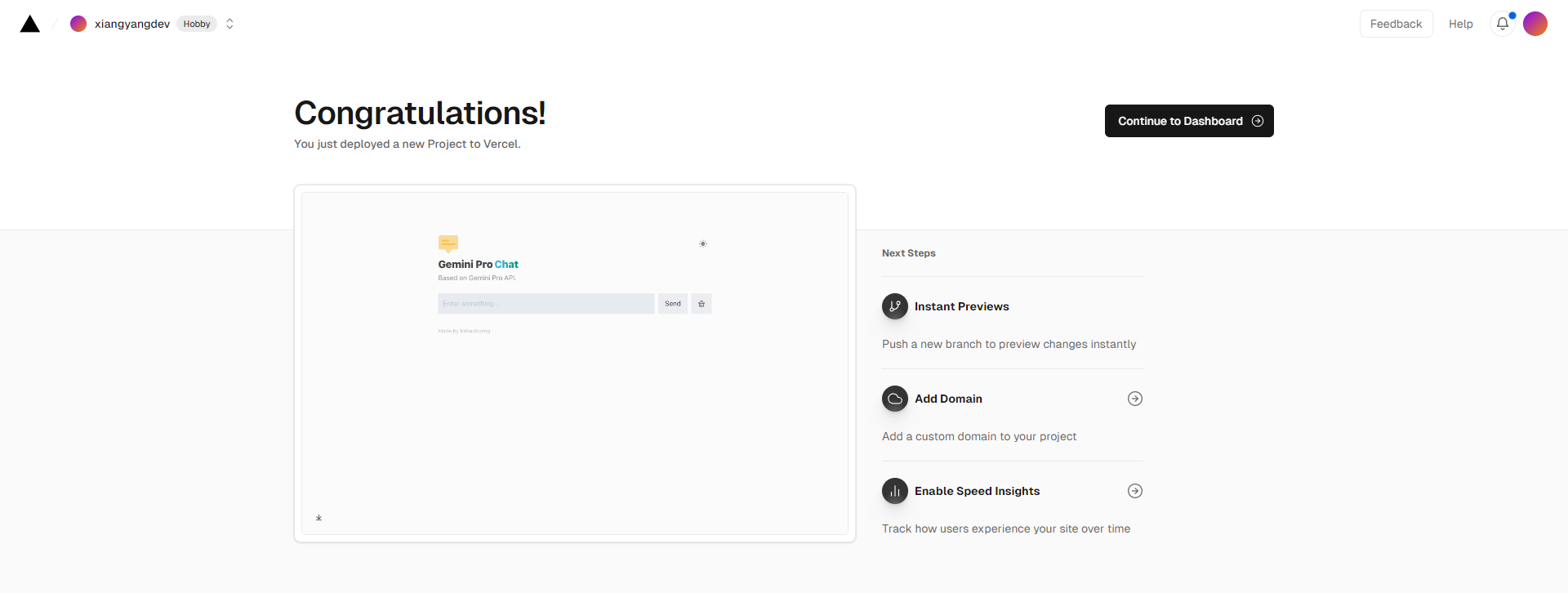Click Continue to Dashboard
The image size is (1568, 593).
click(x=1189, y=121)
